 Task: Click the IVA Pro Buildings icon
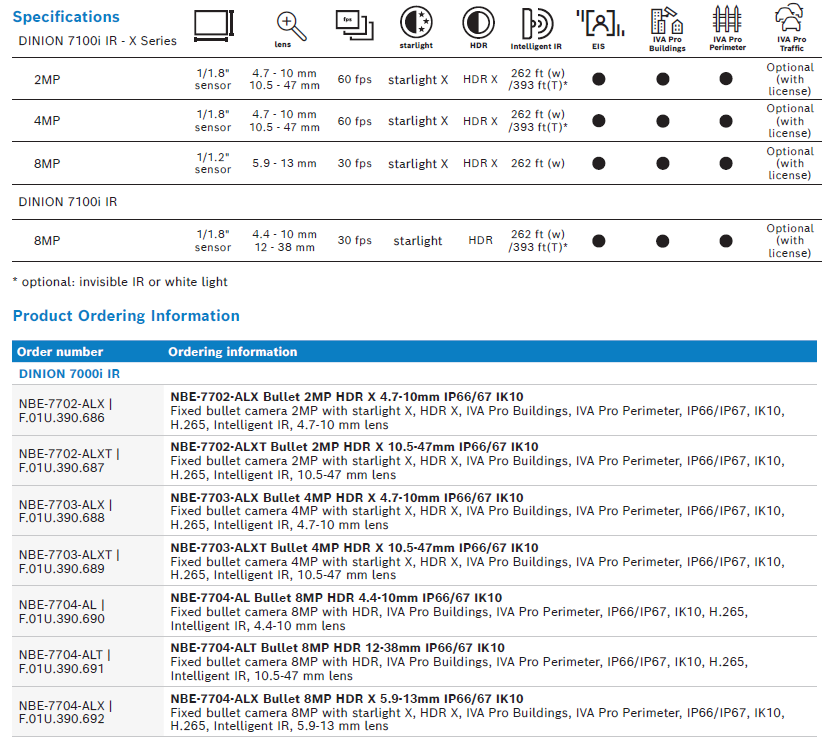[x=665, y=22]
